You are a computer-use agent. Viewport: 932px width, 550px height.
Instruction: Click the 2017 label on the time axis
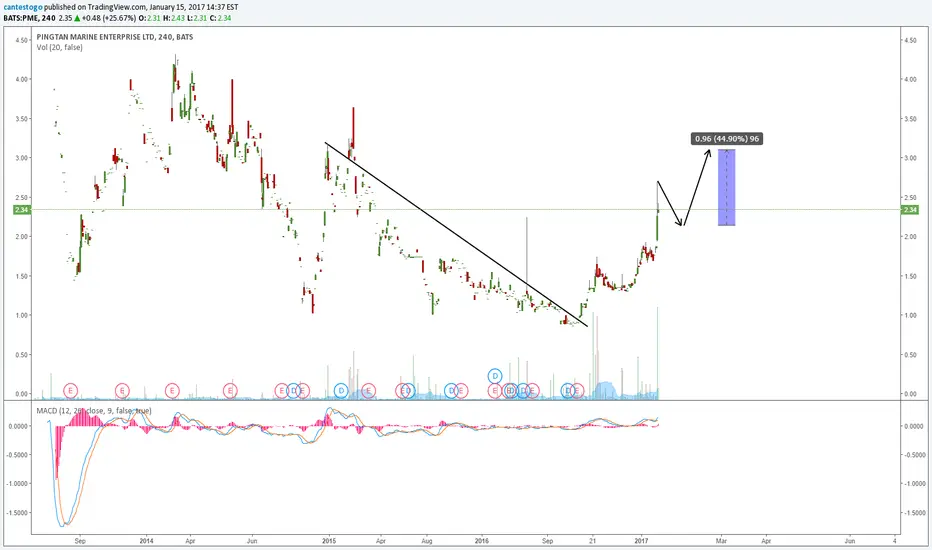click(641, 541)
